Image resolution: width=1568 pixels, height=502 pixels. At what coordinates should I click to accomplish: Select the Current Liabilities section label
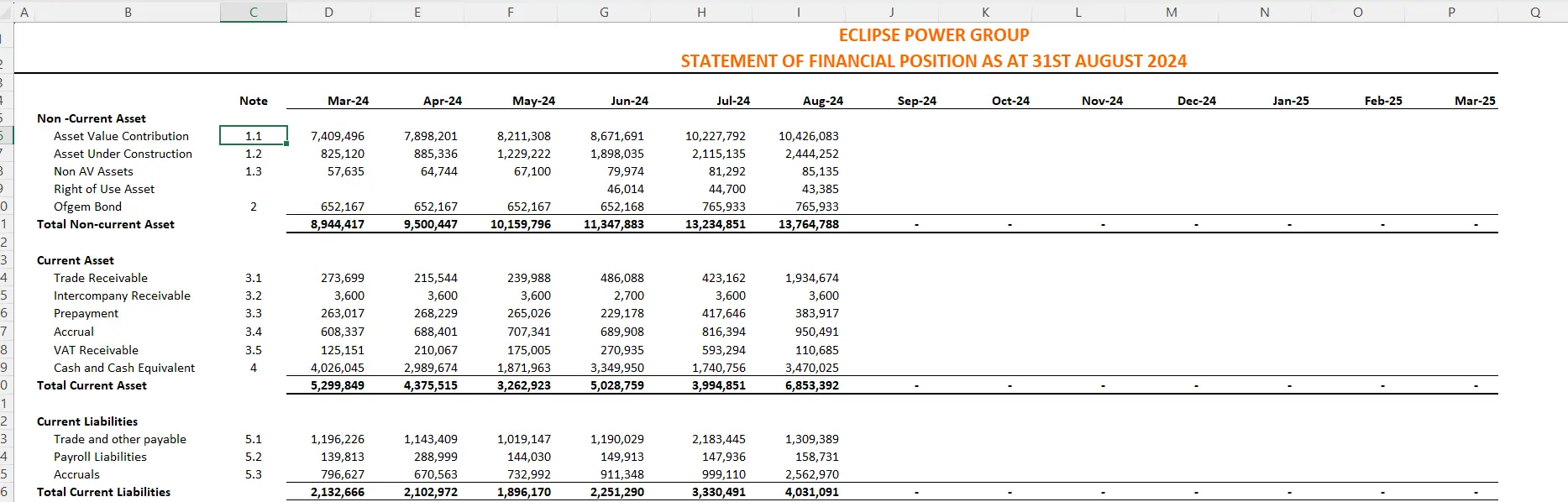coord(87,421)
